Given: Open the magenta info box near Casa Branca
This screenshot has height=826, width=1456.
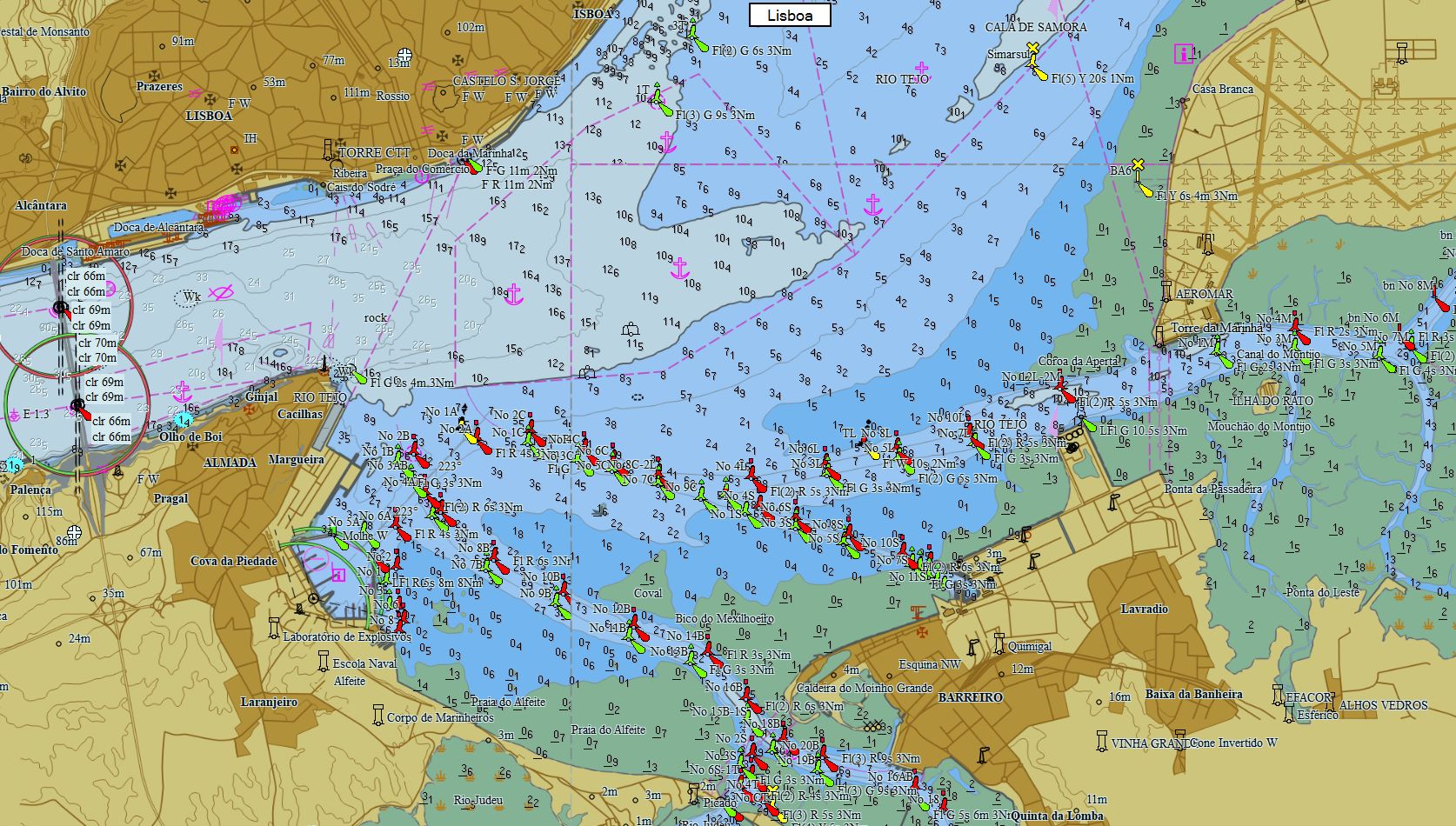Looking at the screenshot, I should [x=1183, y=54].
